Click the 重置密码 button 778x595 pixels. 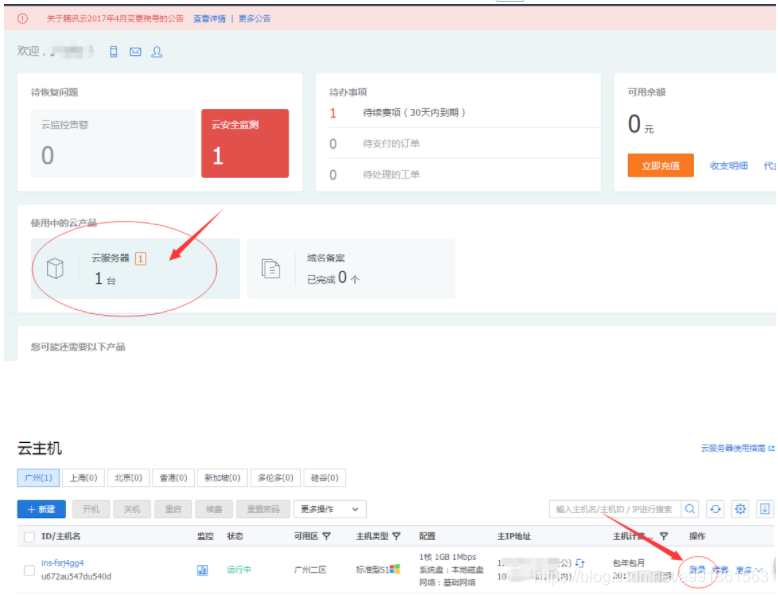pos(263,509)
